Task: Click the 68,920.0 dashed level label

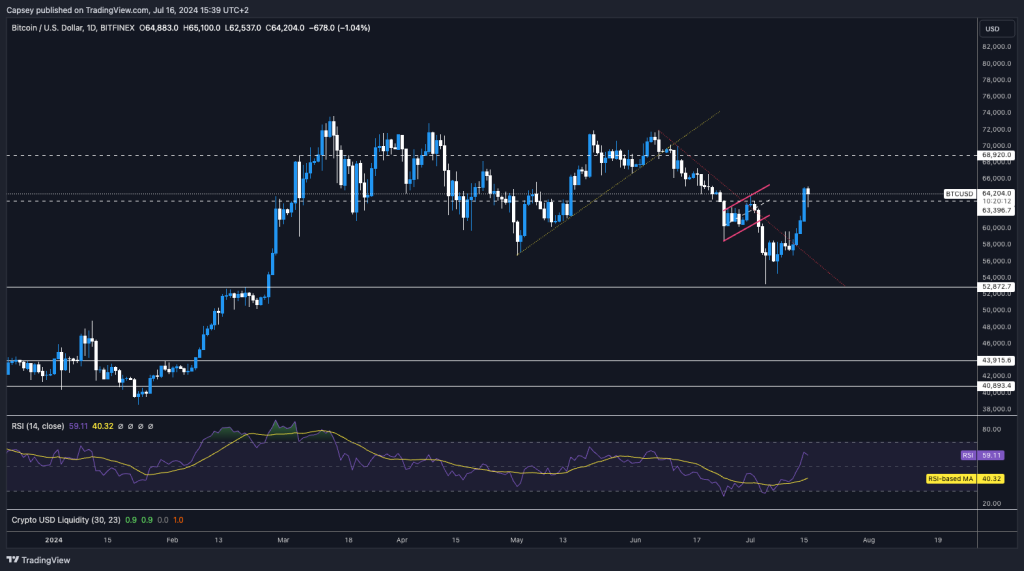Action: pyautogui.click(x=996, y=155)
